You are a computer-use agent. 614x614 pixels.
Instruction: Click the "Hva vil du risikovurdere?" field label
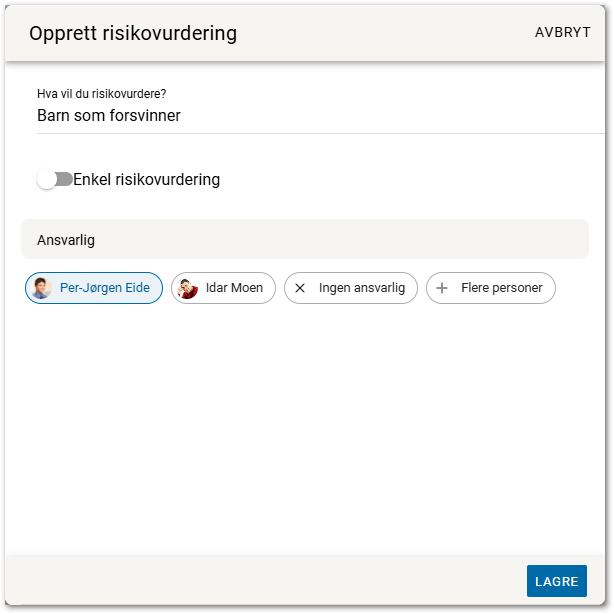point(101,94)
